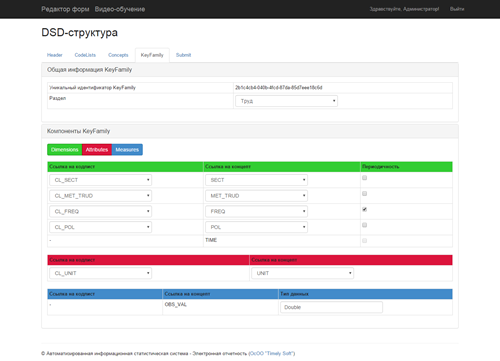
Task: Open the Редактор форм nav link
Action: click(65, 9)
